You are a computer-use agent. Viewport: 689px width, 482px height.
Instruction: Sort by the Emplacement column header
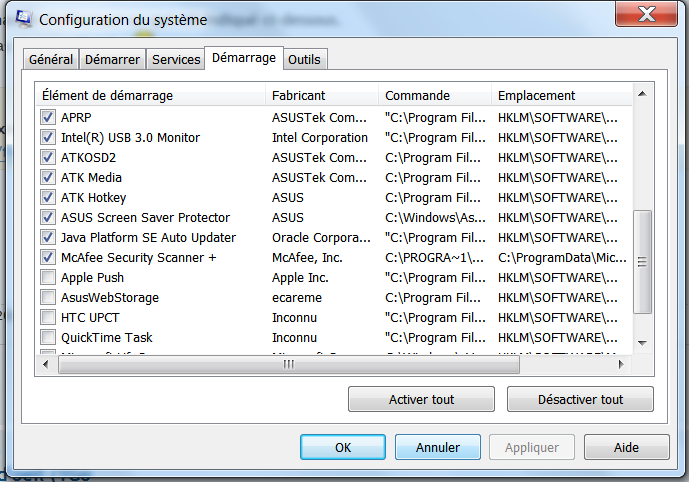click(x=562, y=95)
